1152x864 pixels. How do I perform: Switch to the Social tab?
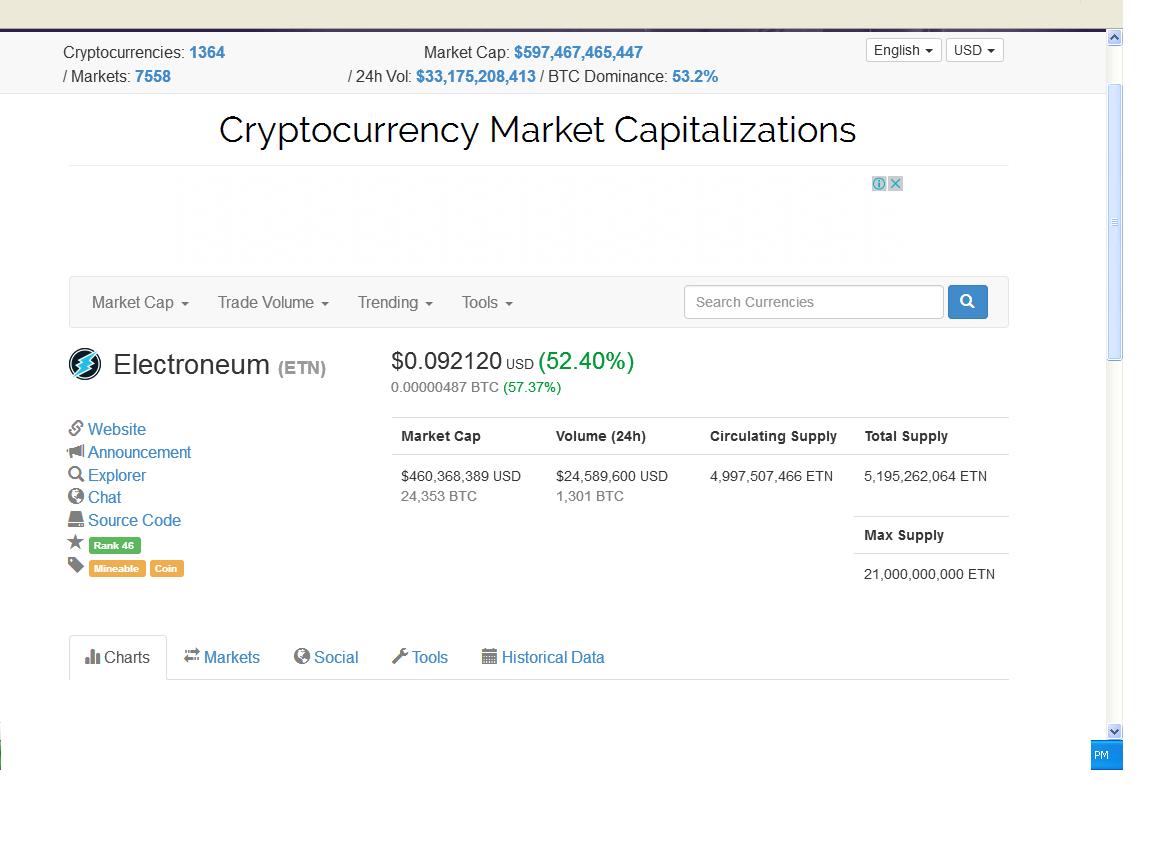tap(326, 658)
